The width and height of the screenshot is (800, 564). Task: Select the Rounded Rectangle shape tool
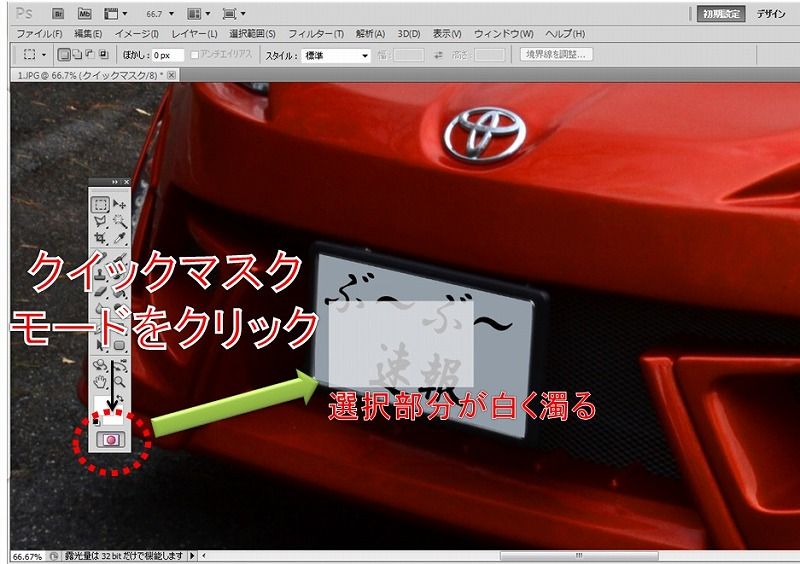(x=119, y=346)
